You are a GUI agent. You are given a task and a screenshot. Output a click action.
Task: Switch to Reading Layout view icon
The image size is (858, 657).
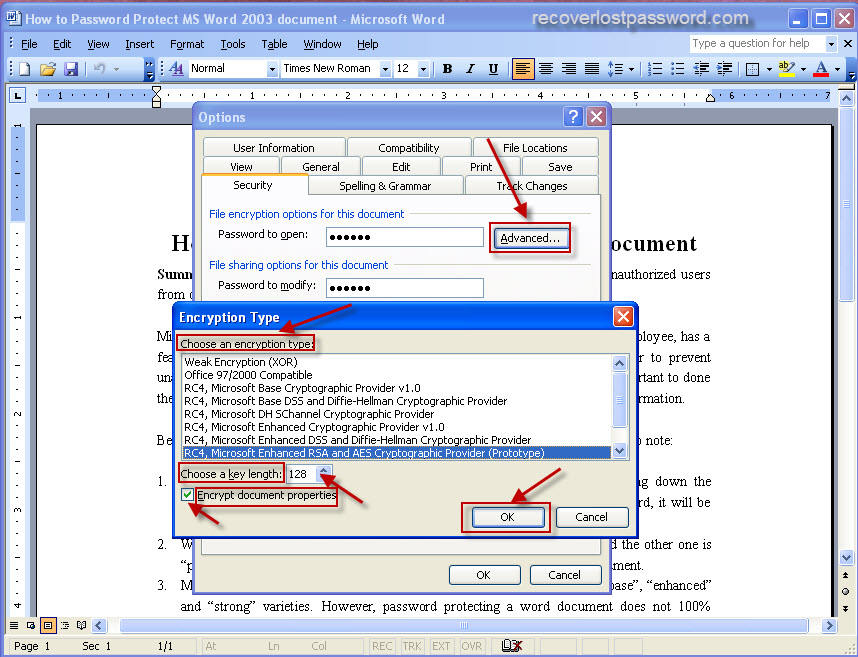coord(82,625)
